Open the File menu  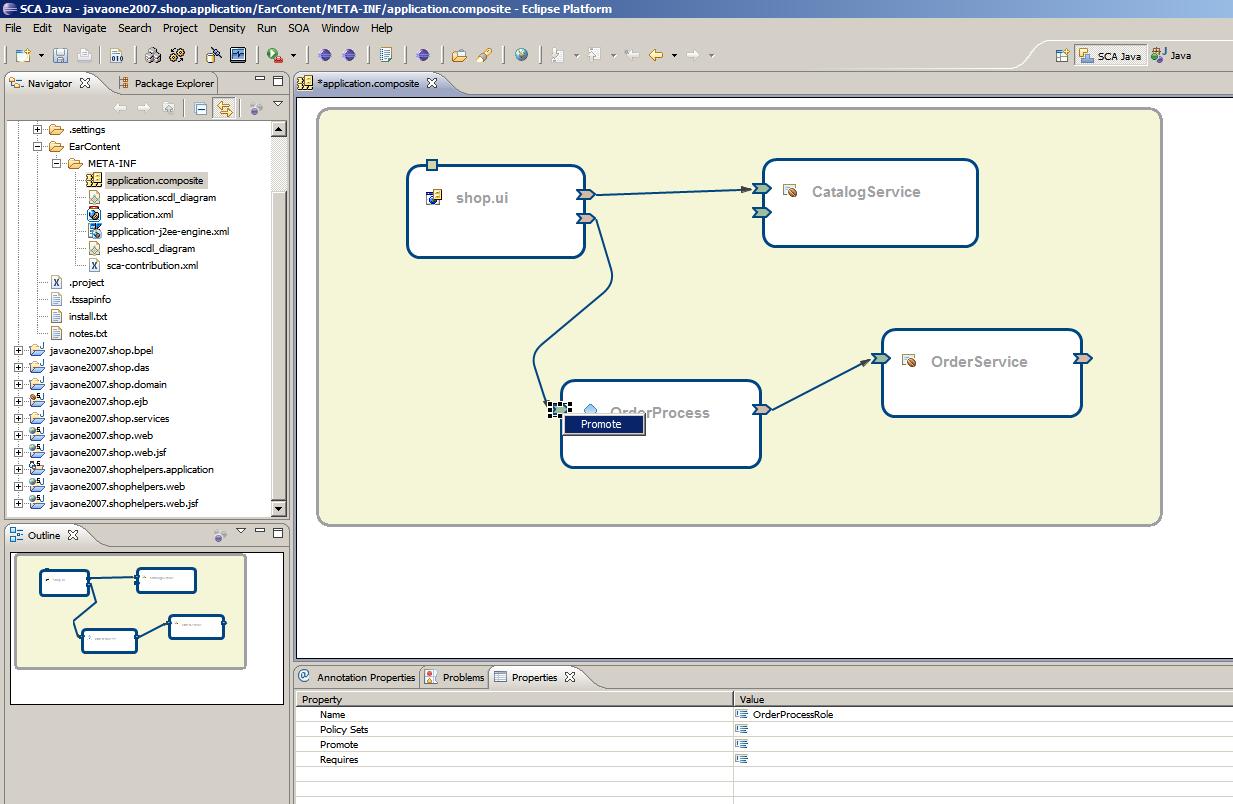13,28
